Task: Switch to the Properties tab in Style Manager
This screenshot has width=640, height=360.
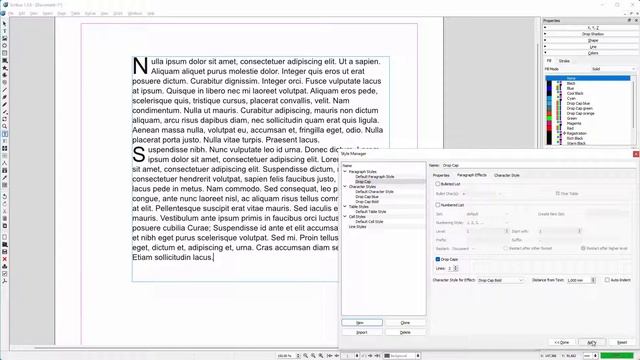Action: click(441, 175)
